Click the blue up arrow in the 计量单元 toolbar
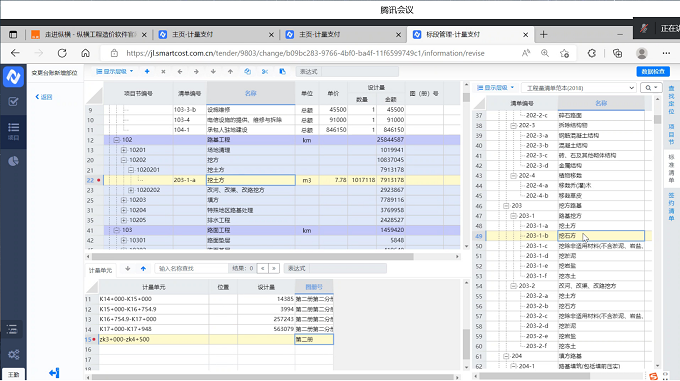The height and width of the screenshot is (381, 680). pos(143,269)
